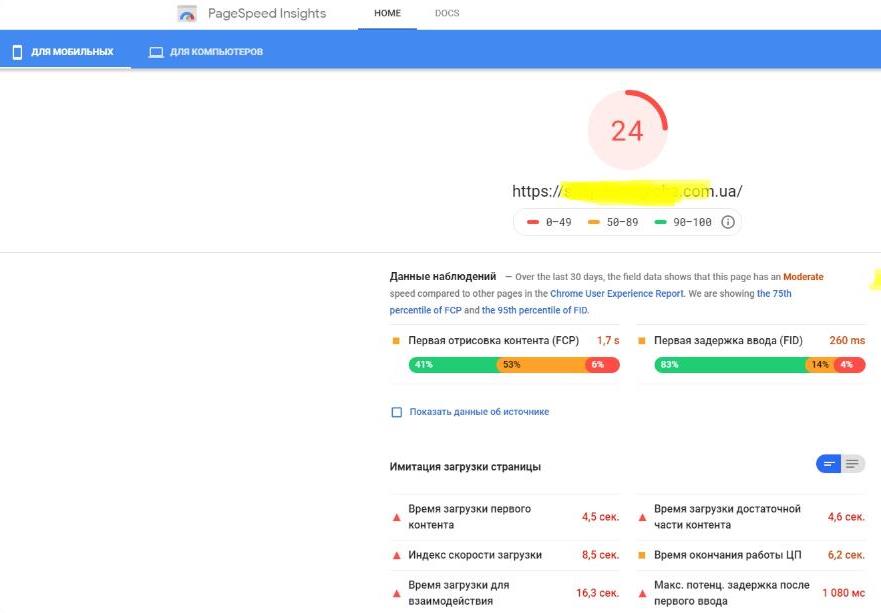Click the PageSpeed Insights title text
The height and width of the screenshot is (613, 881).
tap(267, 13)
